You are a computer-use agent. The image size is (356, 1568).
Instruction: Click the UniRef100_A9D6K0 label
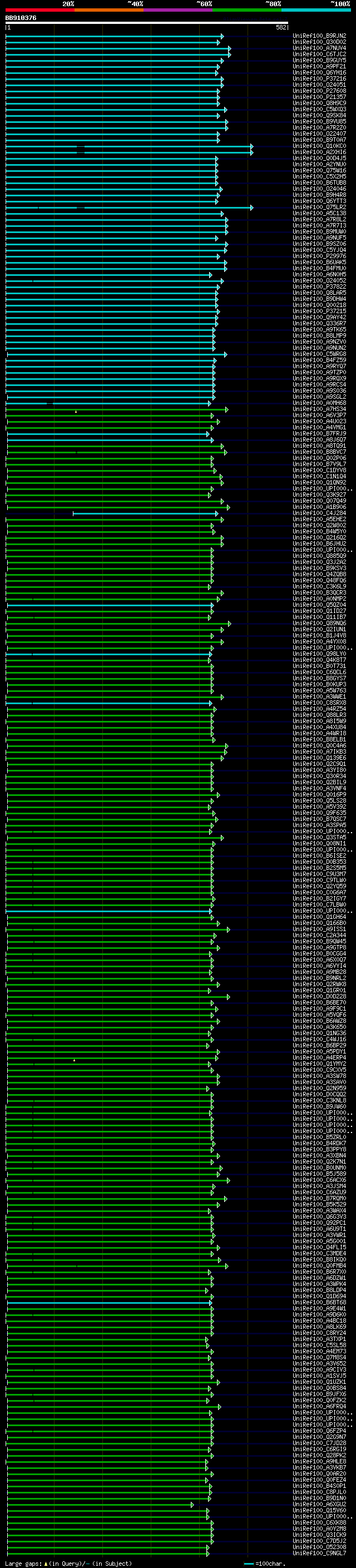tap(319, 1314)
